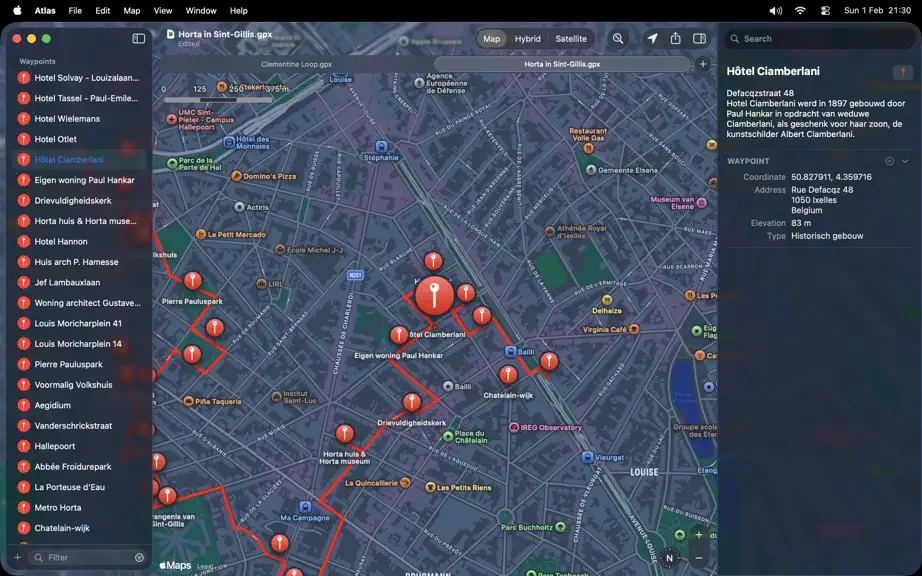Select Hotel Wielemans waypoint
This screenshot has height=576, width=922.
point(79,119)
